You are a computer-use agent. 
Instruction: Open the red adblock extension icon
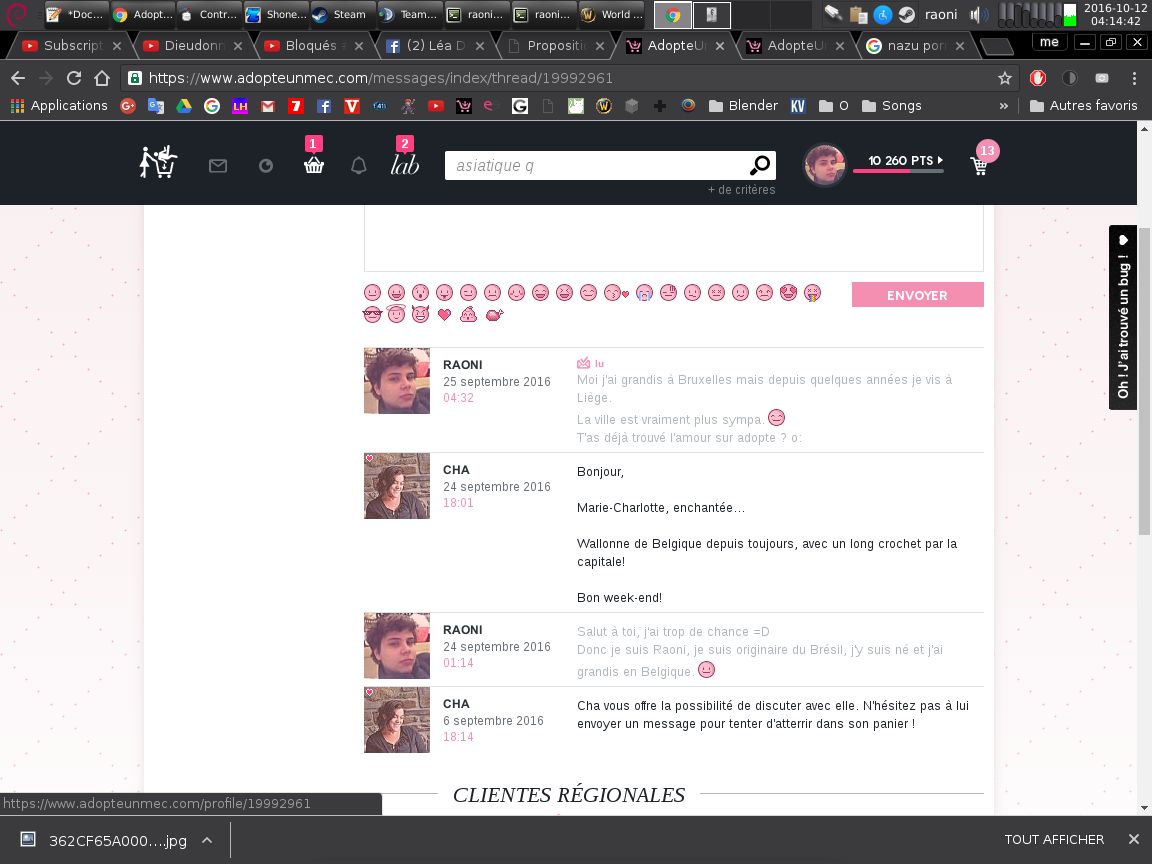click(x=1037, y=78)
